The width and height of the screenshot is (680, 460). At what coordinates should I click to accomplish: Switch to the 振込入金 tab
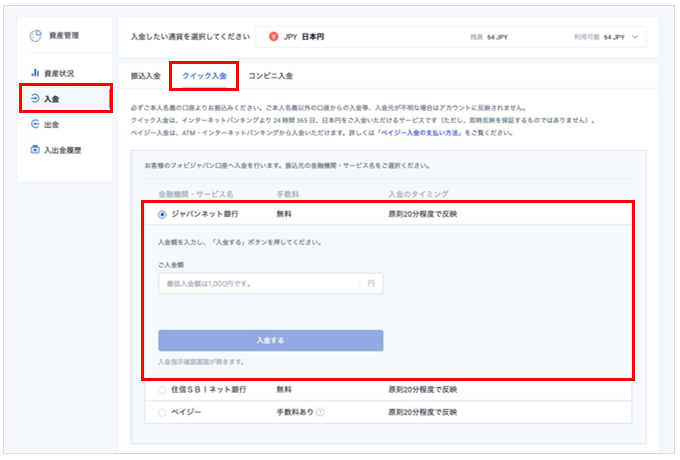[x=146, y=76]
